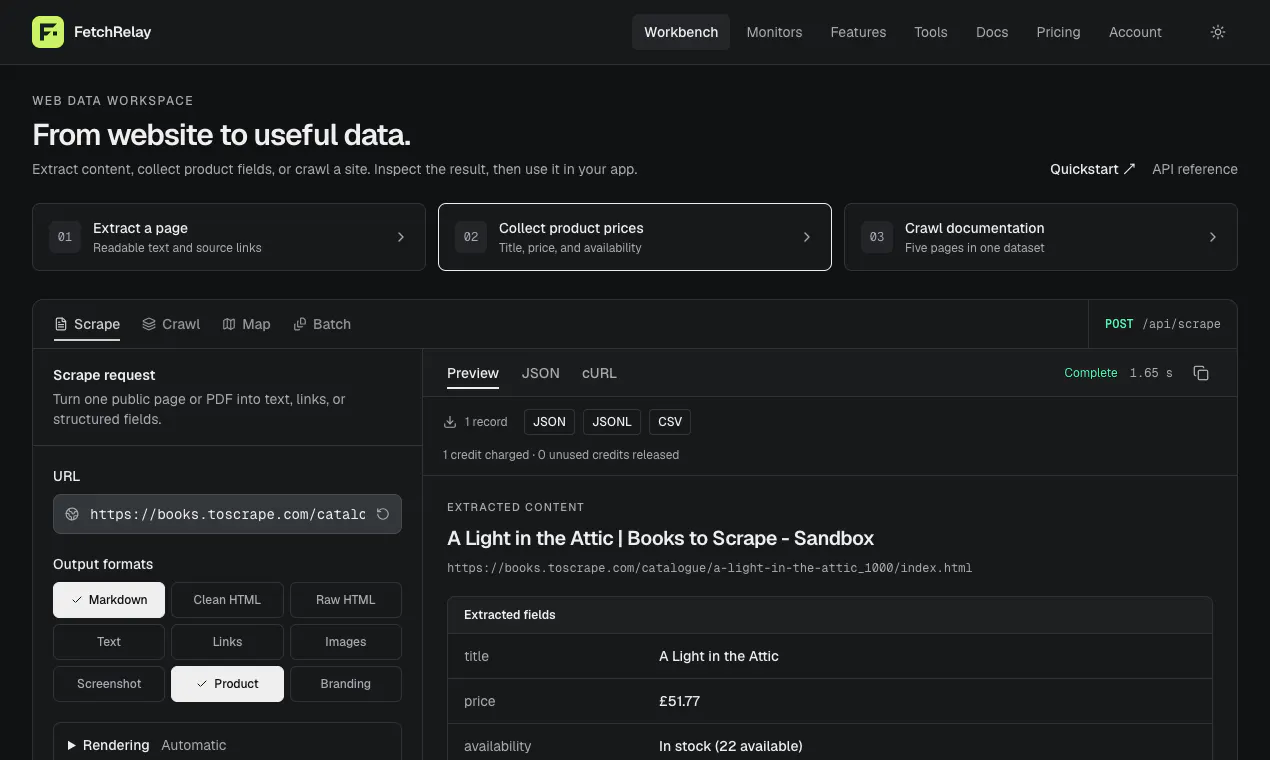Expand the Rendering Automatic section
The height and width of the screenshot is (760, 1270).
[227, 745]
